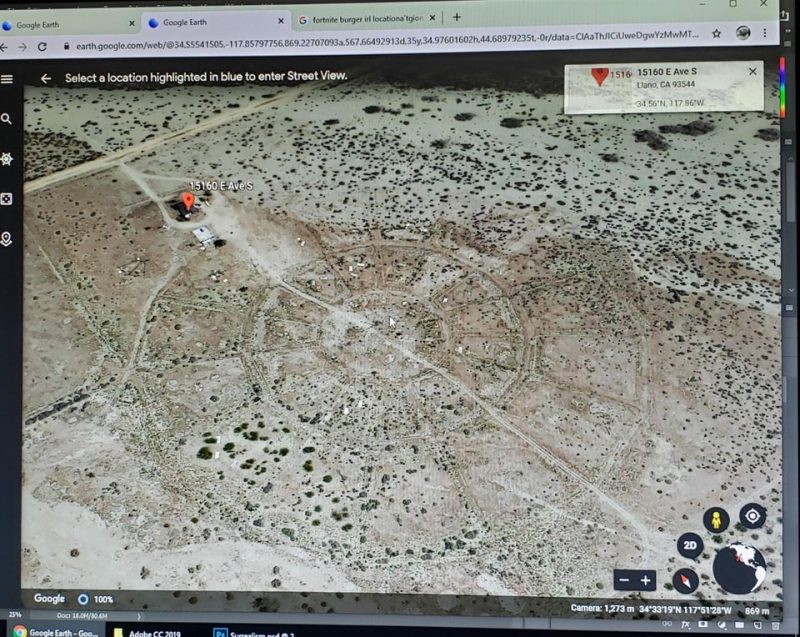This screenshot has height=637, width=800.
Task: Zoom in with the plus button
Action: click(646, 580)
